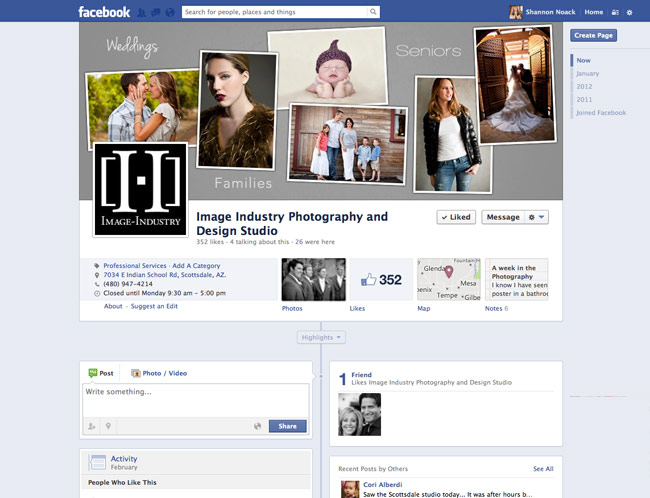The height and width of the screenshot is (498, 650).
Task: Jump to January on timeline
Action: 587,73
